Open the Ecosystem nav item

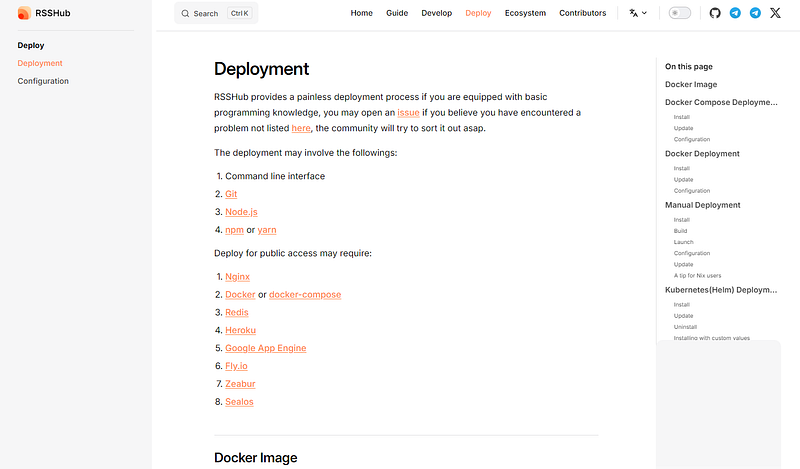pyautogui.click(x=525, y=13)
